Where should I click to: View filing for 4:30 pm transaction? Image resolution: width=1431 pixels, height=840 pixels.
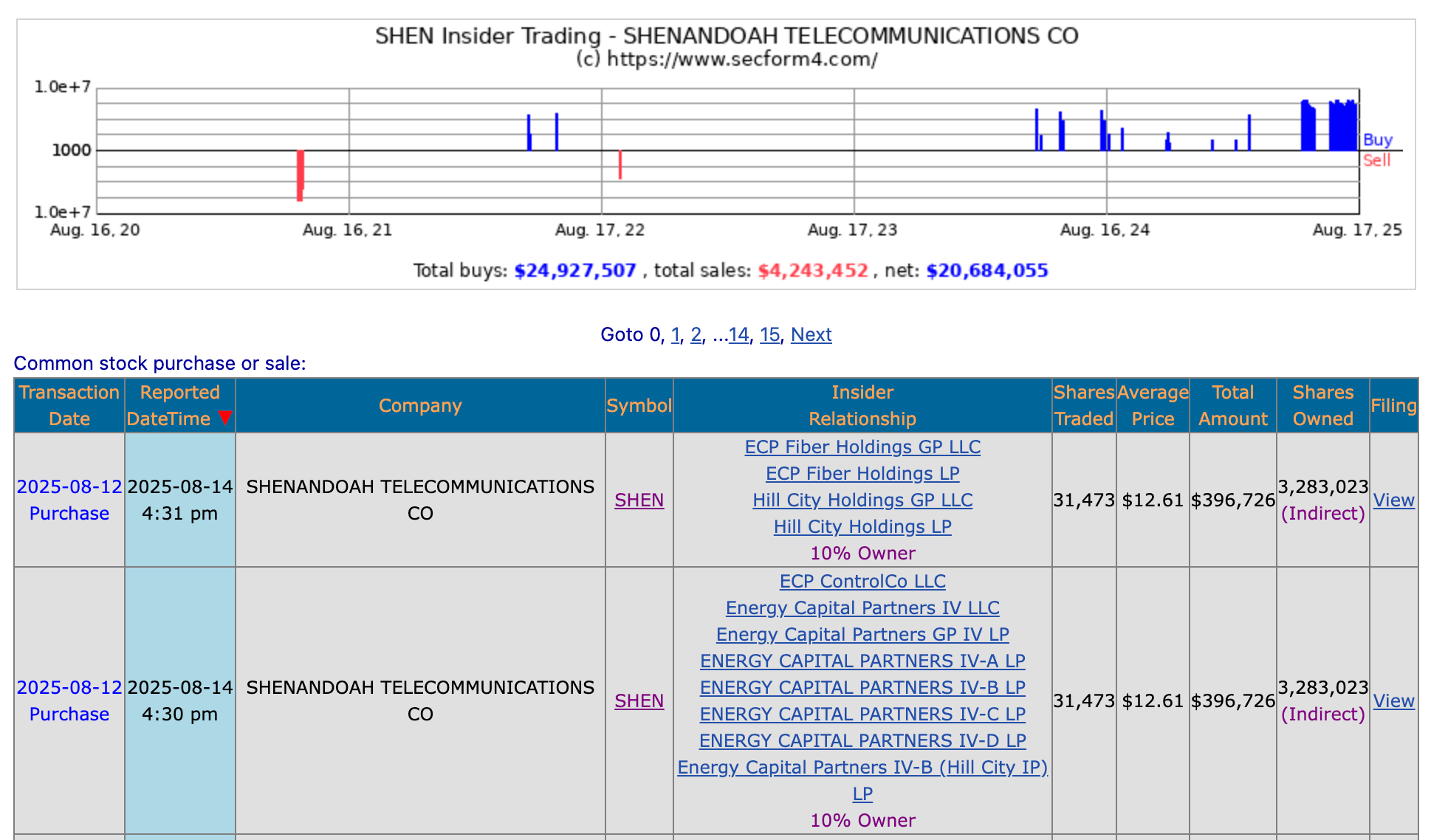[x=1393, y=701]
